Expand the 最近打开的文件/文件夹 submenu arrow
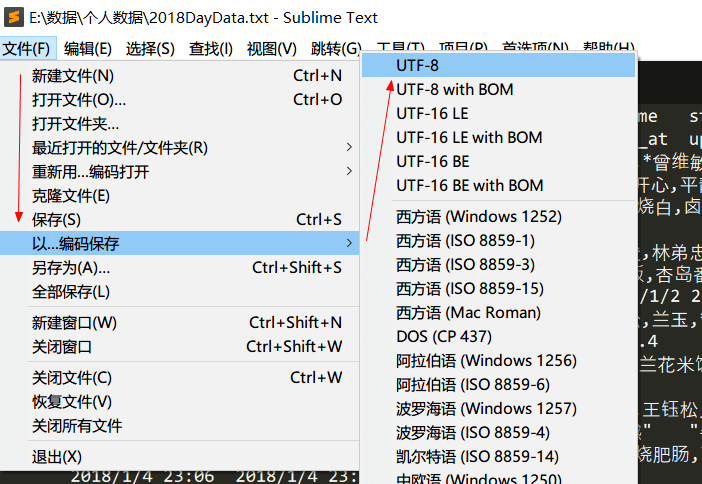Viewport: 702px width, 484px height. point(349,147)
